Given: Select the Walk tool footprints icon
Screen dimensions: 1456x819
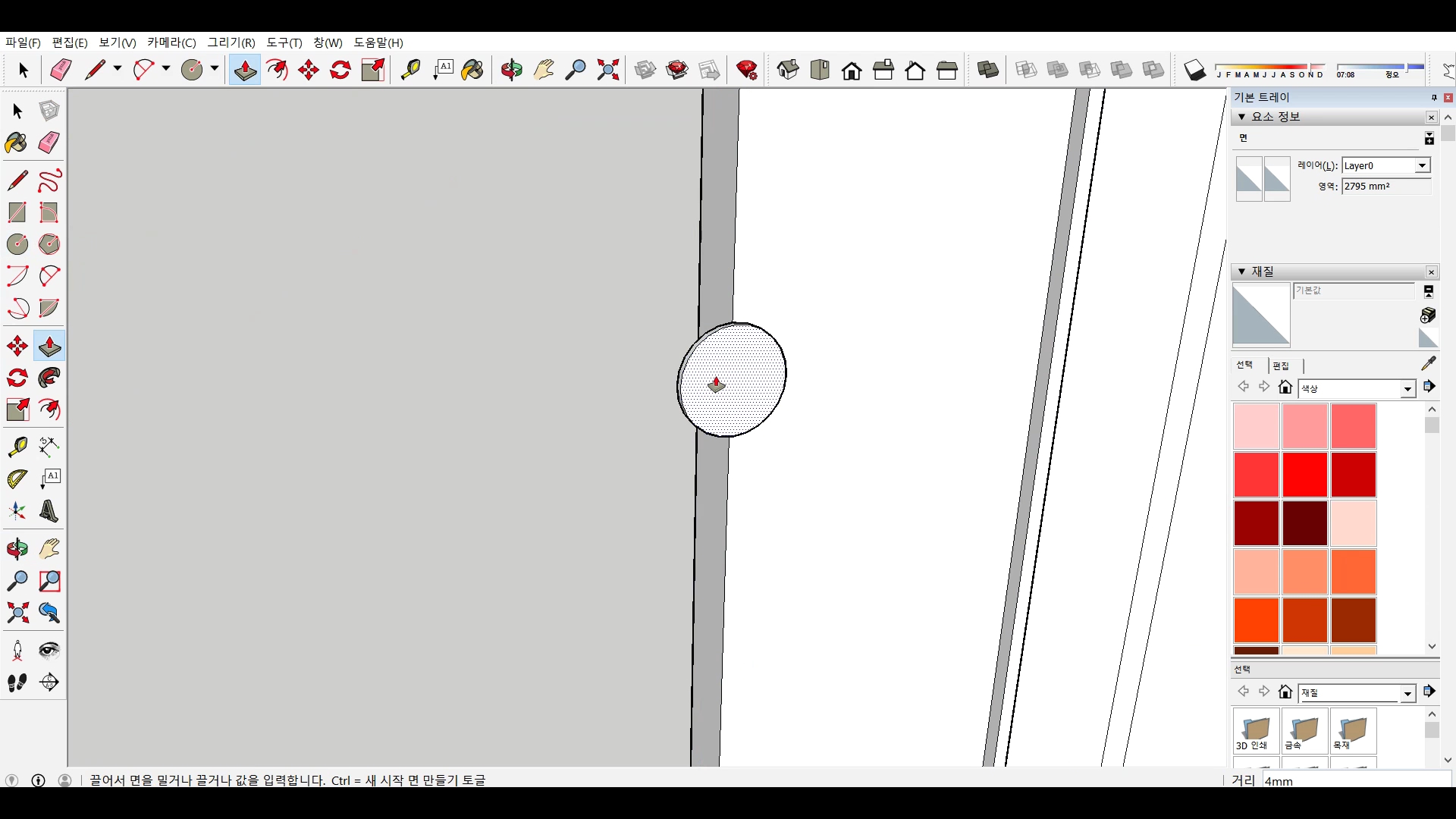Looking at the screenshot, I should 17,682.
